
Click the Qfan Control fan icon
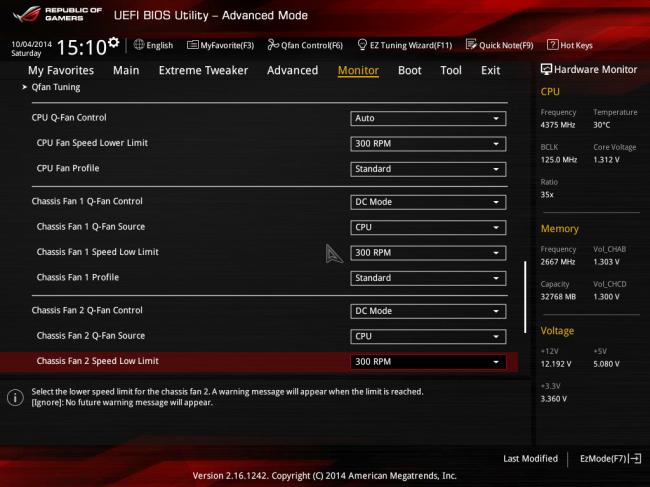(273, 44)
